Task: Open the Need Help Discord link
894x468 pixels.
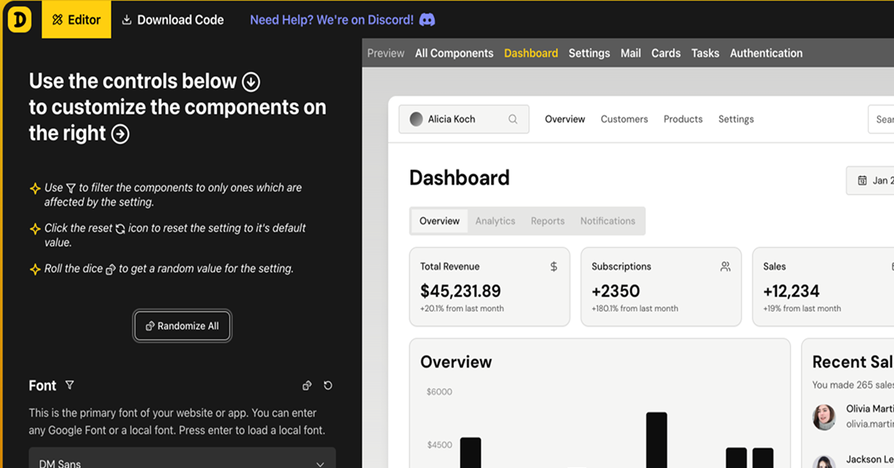Action: [333, 20]
